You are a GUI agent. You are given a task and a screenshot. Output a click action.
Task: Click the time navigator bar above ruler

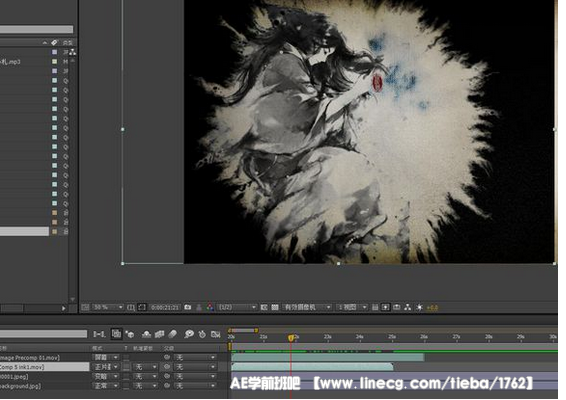pyautogui.click(x=243, y=330)
